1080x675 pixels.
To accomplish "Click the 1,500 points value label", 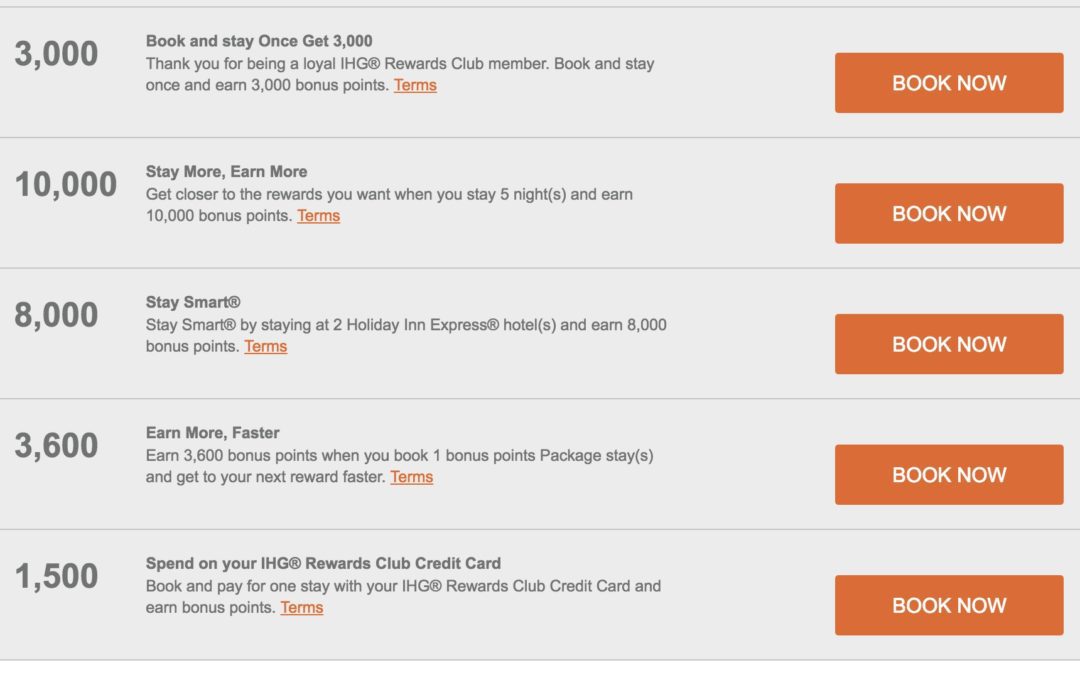I will tap(53, 576).
